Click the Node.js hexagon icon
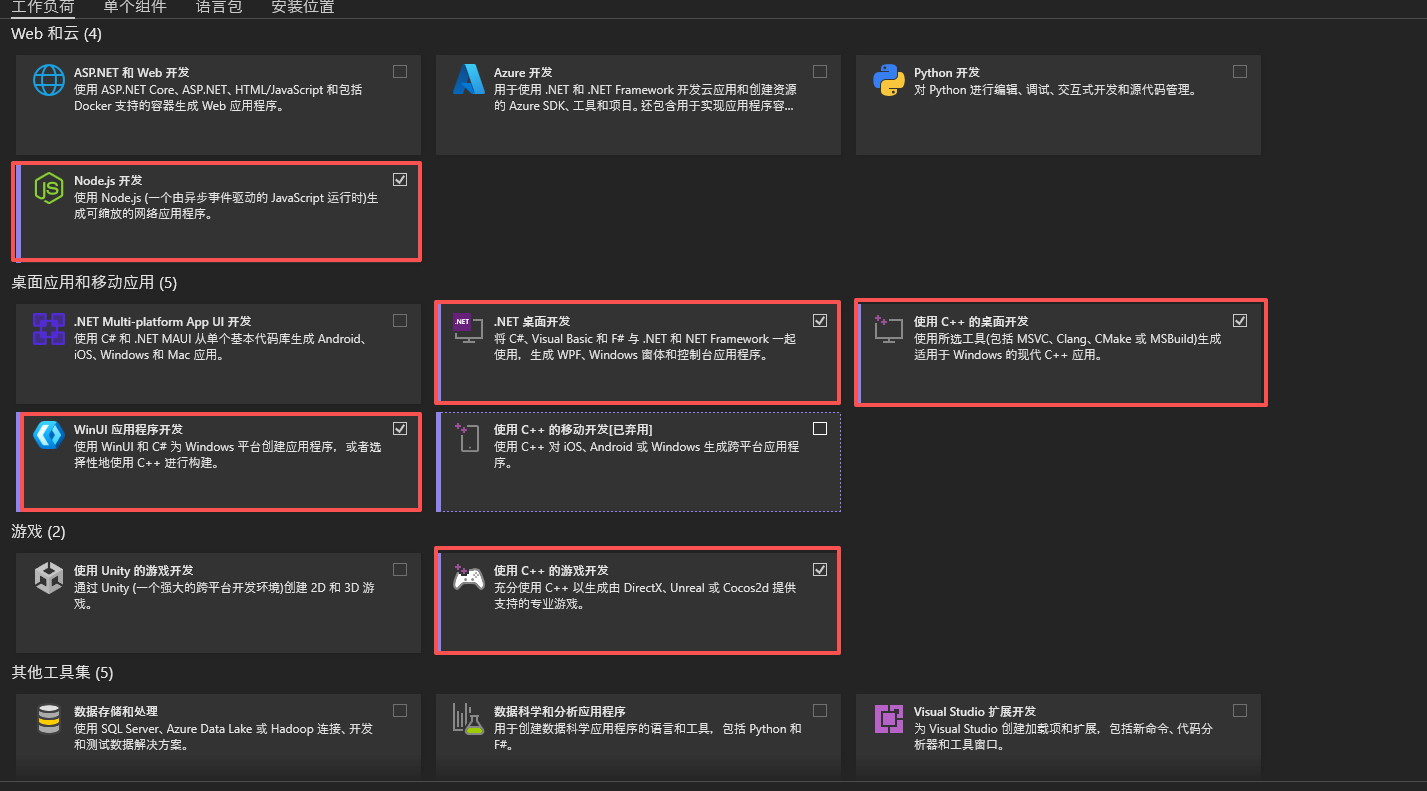The image size is (1427, 791). tap(49, 188)
